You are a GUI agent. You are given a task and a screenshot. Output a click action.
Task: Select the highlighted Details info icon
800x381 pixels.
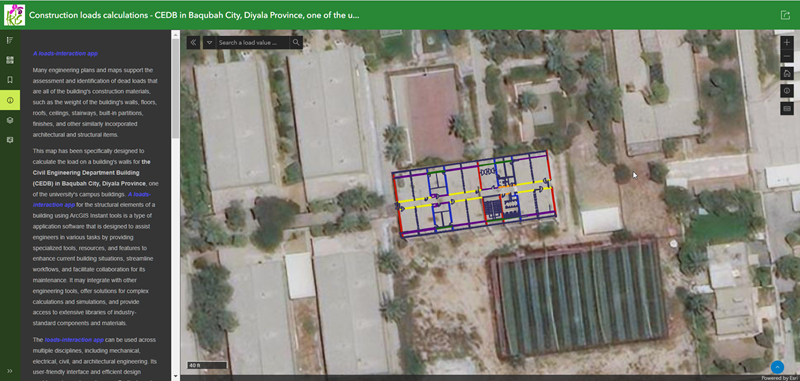(10, 100)
